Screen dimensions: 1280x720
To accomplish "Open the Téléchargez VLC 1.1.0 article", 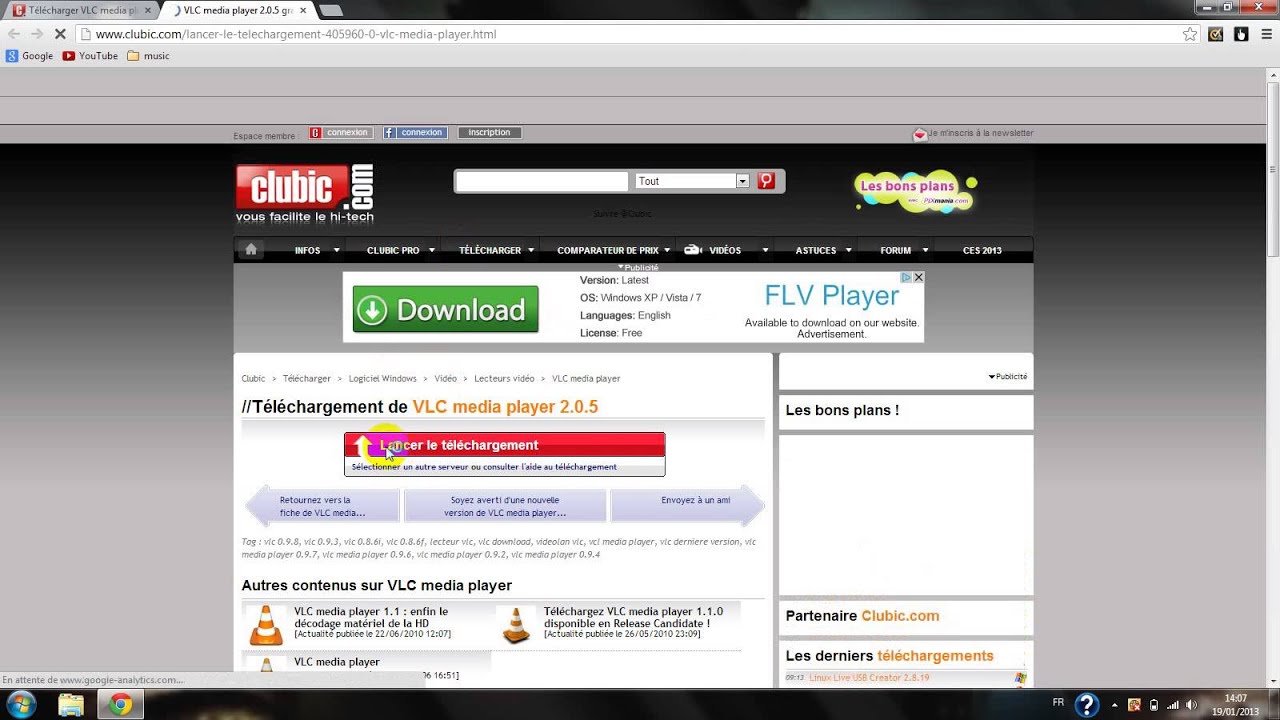I will [633, 617].
